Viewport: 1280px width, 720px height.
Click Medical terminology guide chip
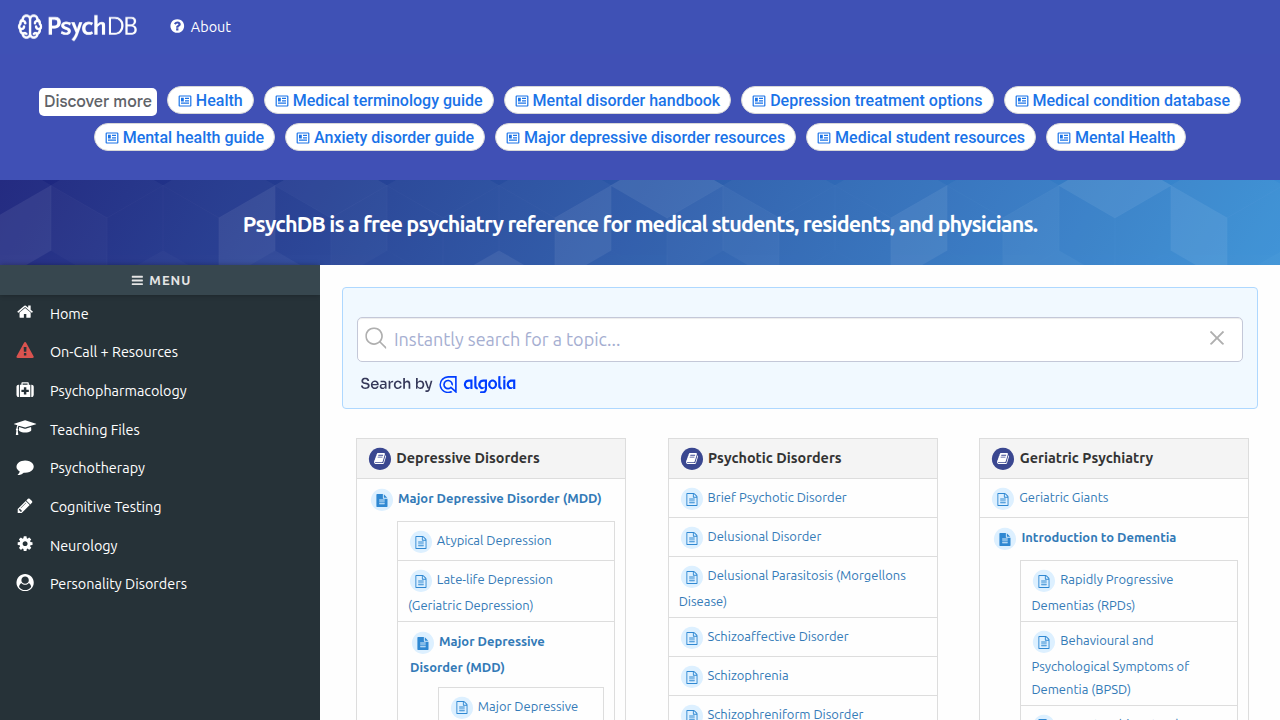click(x=379, y=100)
